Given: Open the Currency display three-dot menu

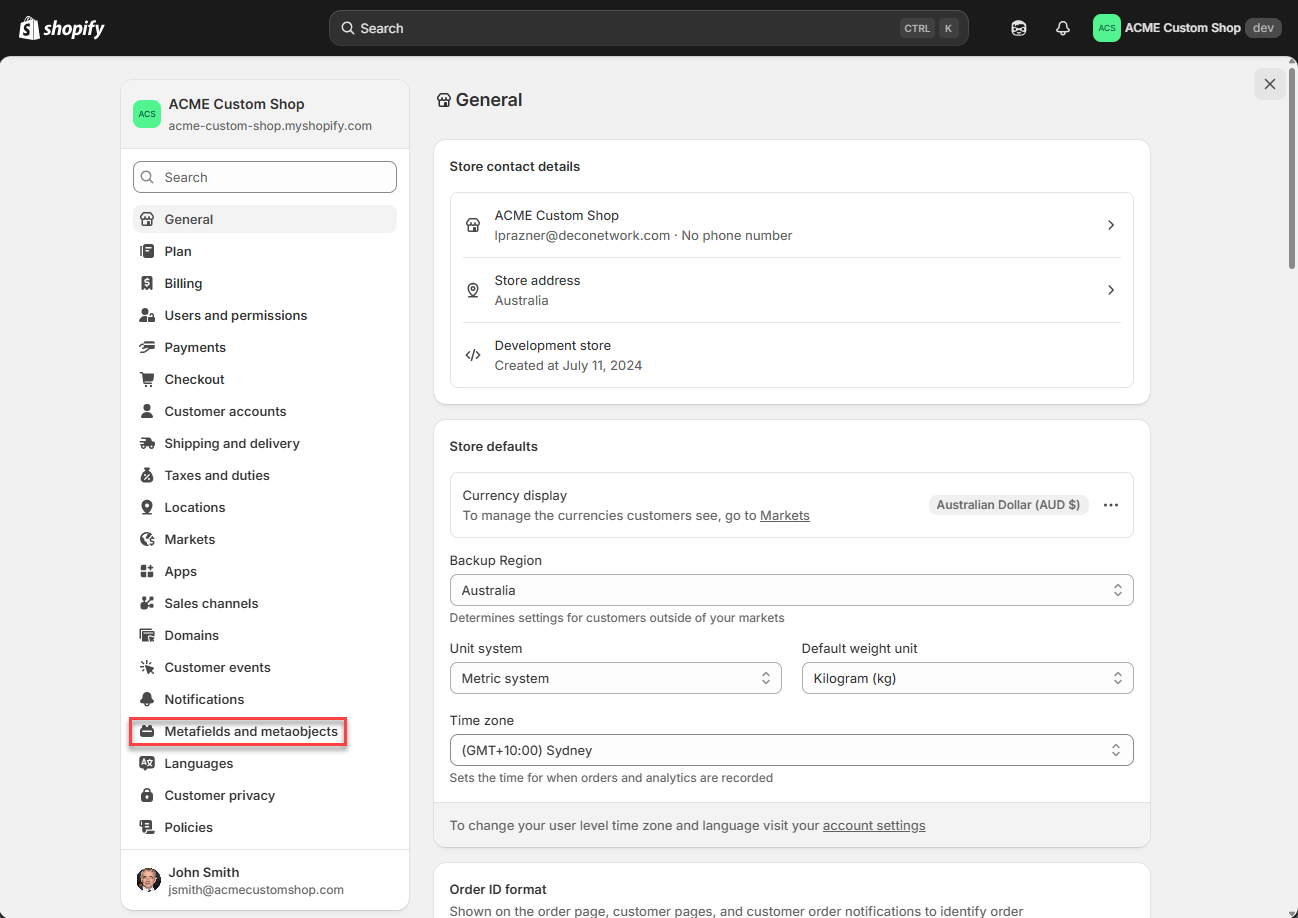Looking at the screenshot, I should (x=1110, y=505).
